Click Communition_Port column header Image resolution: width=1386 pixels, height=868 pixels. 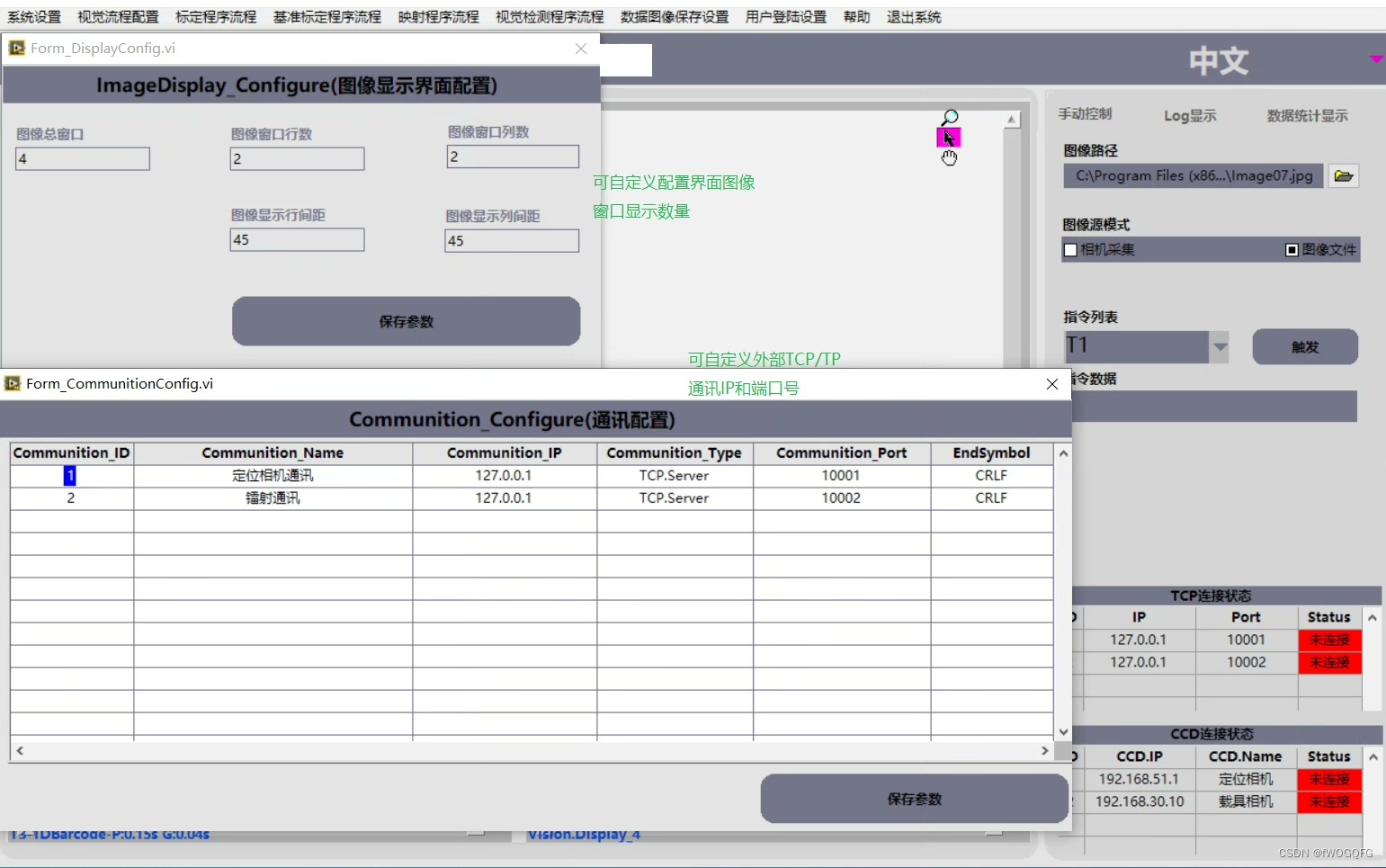coord(841,452)
